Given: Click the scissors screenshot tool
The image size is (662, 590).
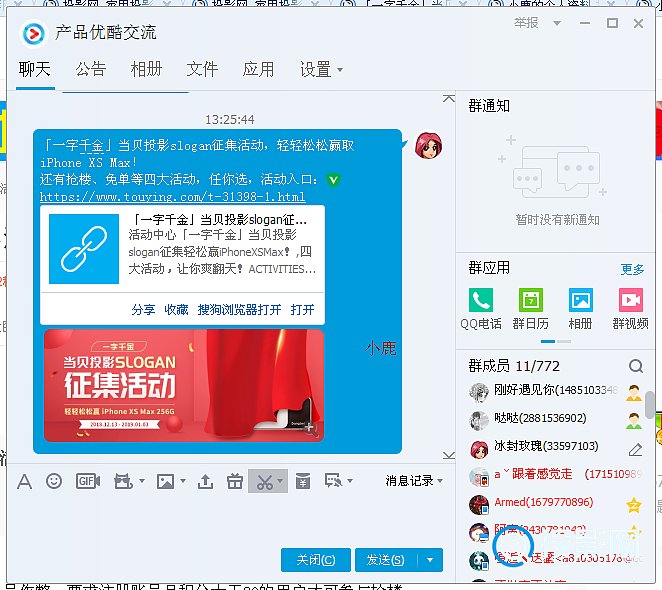Looking at the screenshot, I should coord(265,481).
